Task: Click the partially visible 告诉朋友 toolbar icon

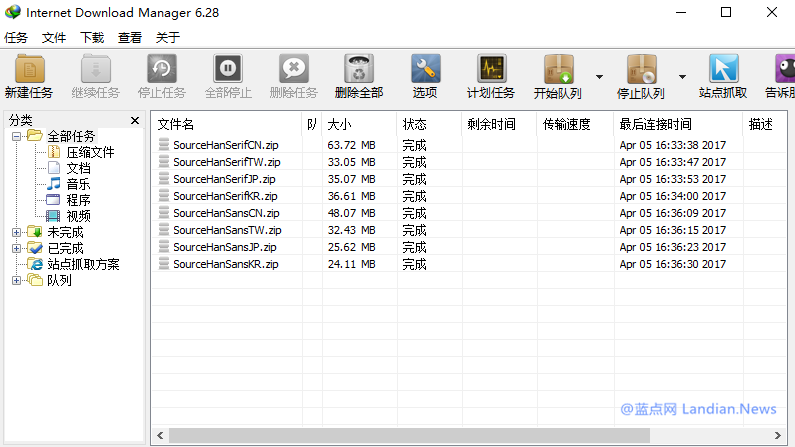Action: click(785, 69)
